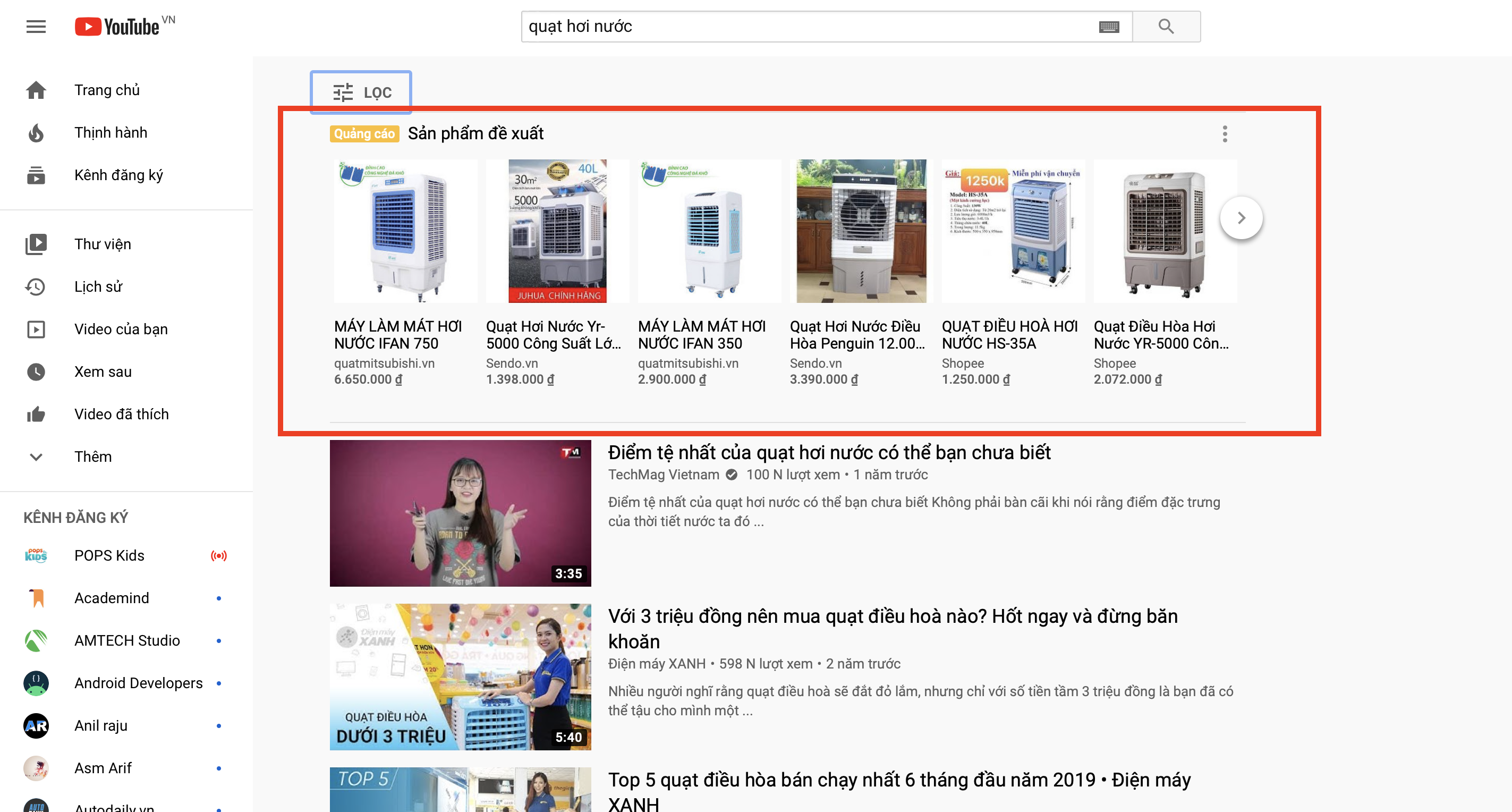
Task: Open the MÁY LÀM MÁT HƠI NƯỚC IFAN 750 product title
Action: 398,335
